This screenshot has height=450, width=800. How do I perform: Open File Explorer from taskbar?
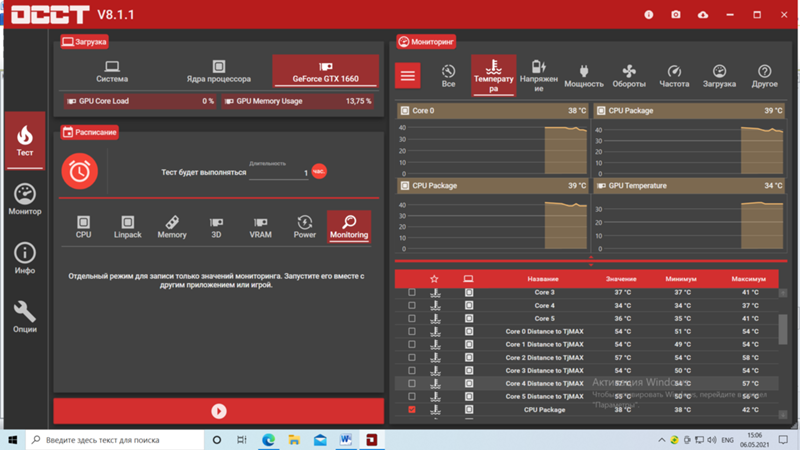294,440
